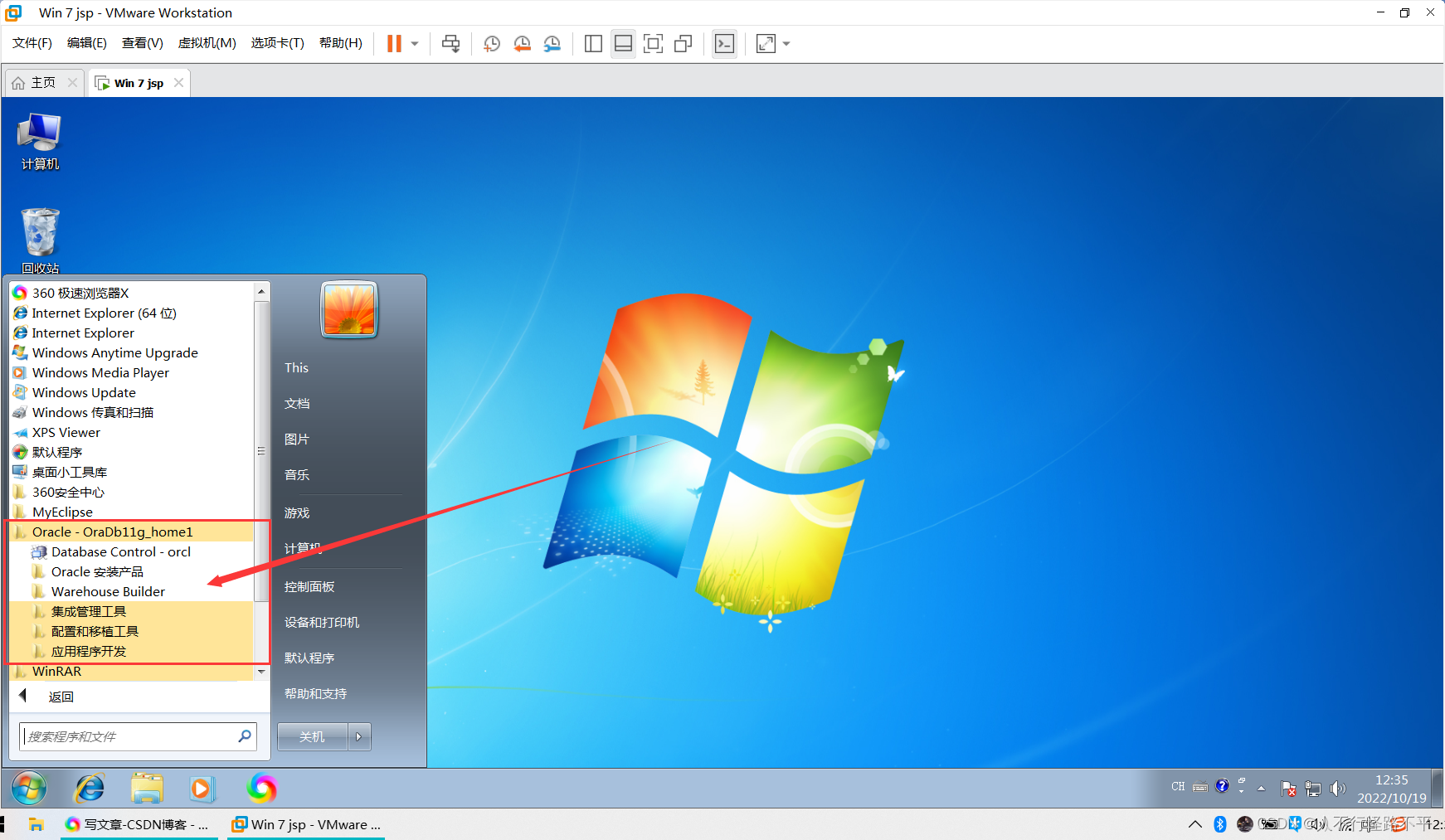Open the shutdown options arrow
The height and width of the screenshot is (840, 1445).
click(359, 736)
